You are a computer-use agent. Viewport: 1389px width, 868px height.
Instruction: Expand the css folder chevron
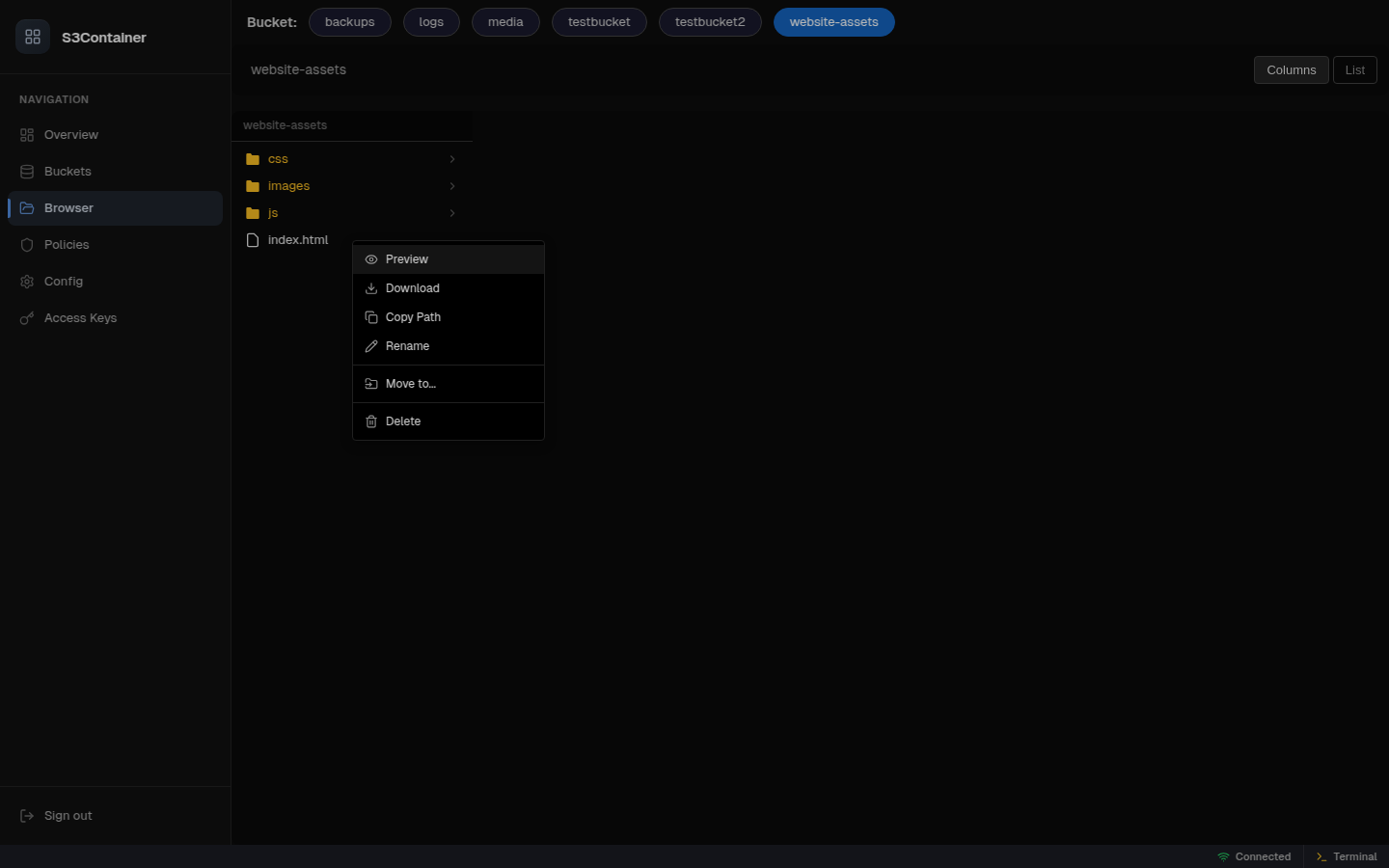tap(451, 159)
